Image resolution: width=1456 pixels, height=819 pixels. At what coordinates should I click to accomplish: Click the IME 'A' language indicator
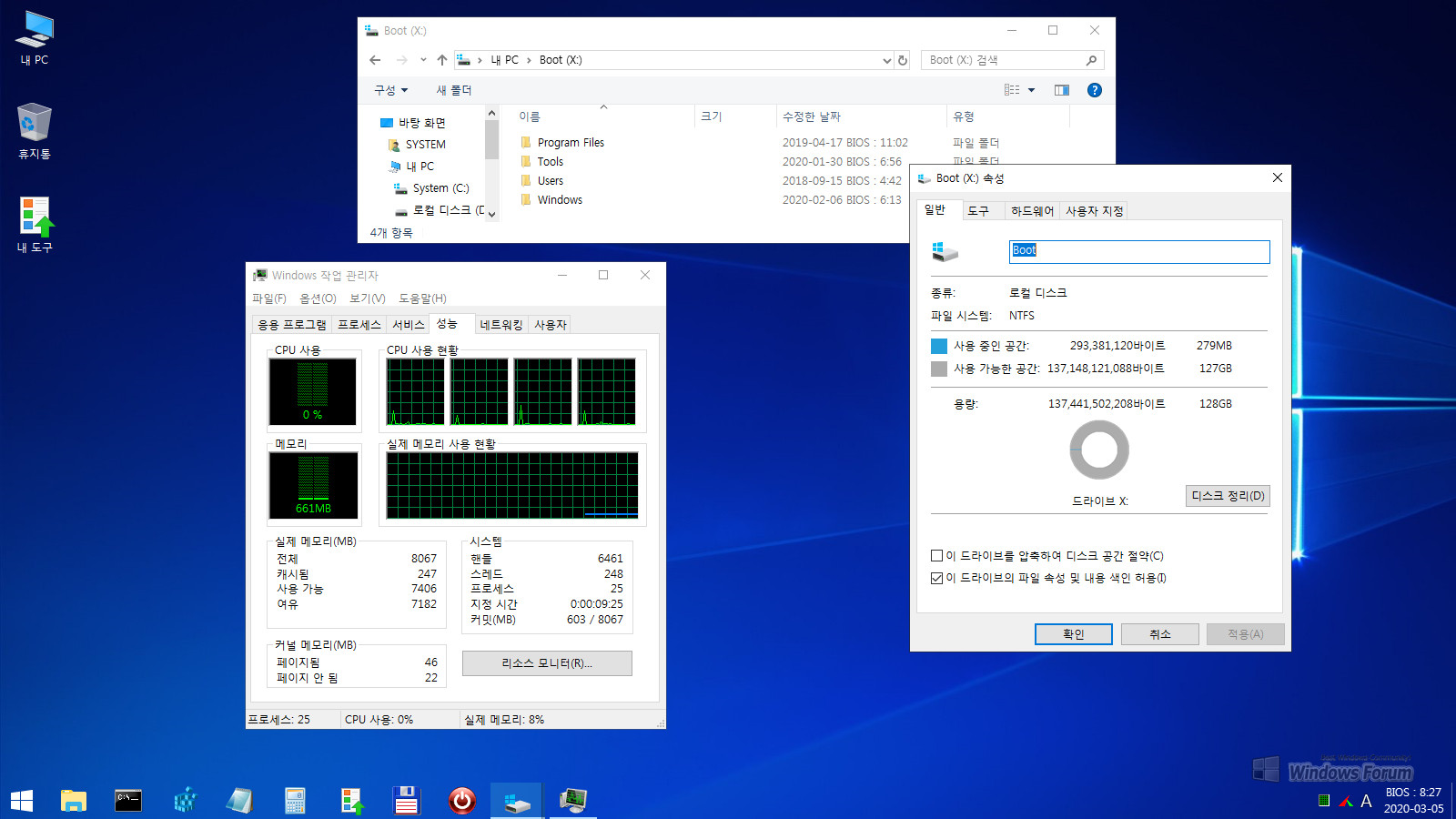tap(1366, 801)
